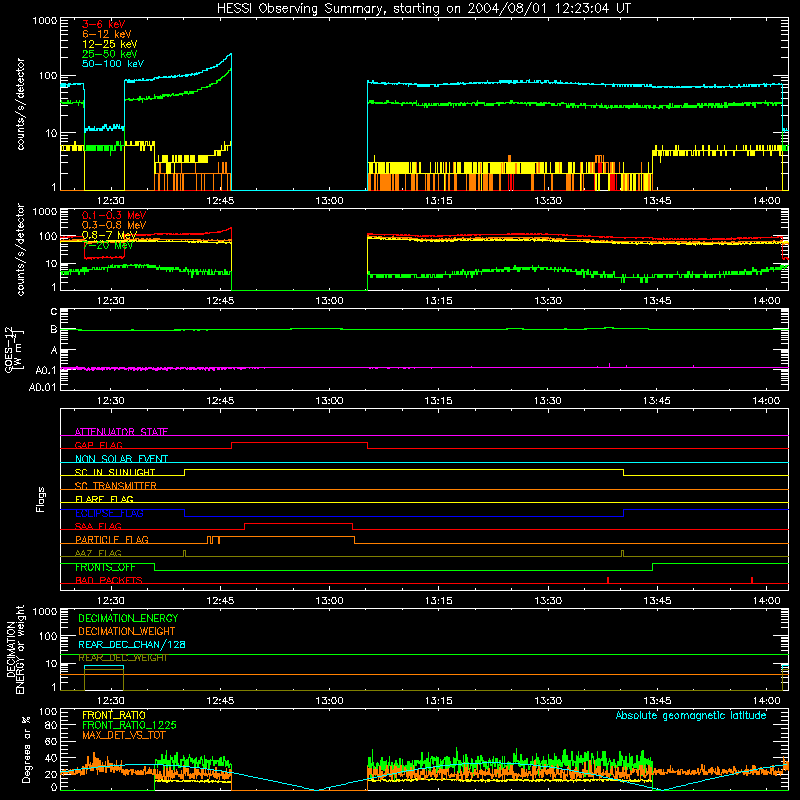Click the 1000 tick label on top keV panel

click(45, 21)
